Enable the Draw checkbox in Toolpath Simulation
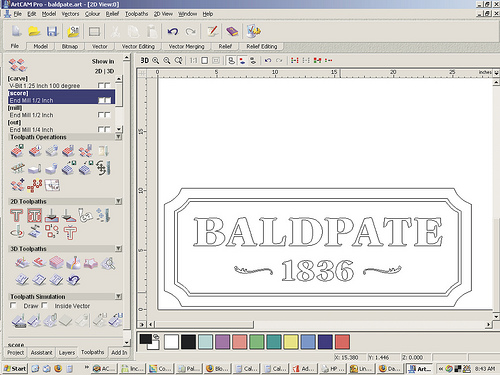This screenshot has width=500, height=375. tap(13, 305)
